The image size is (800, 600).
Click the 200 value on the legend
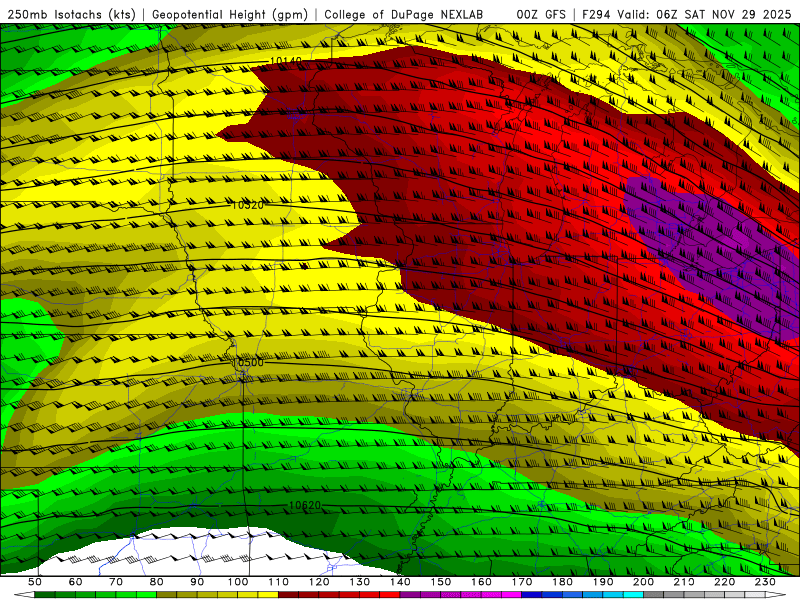click(643, 582)
